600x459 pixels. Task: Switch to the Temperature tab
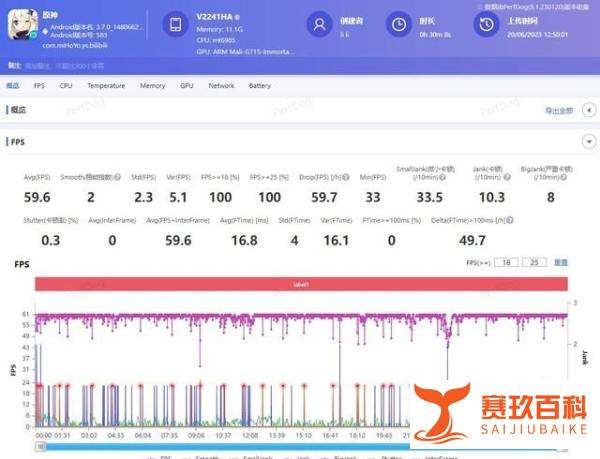[105, 86]
